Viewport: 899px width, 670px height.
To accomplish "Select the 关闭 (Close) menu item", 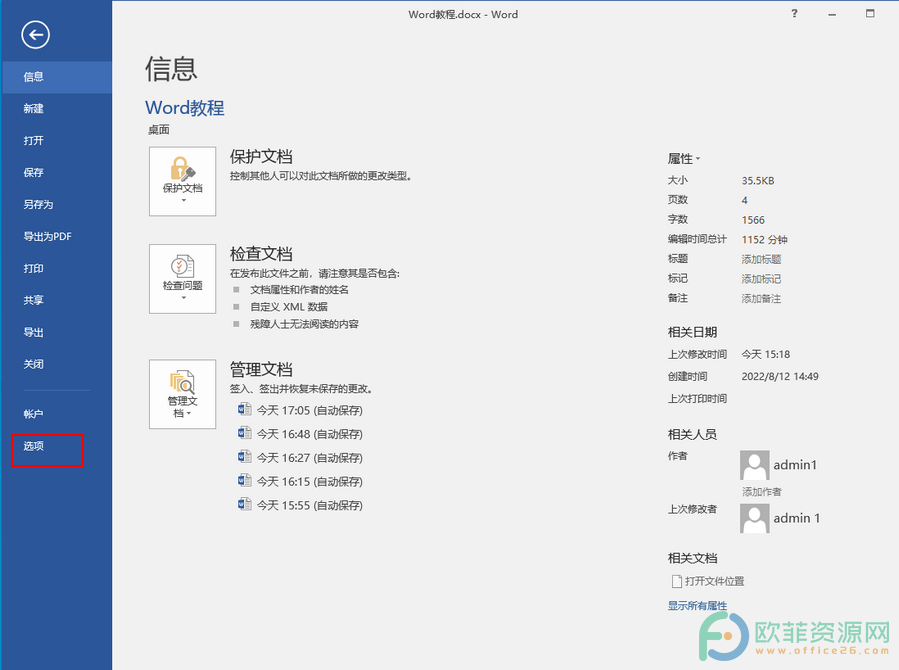I will pos(57,364).
